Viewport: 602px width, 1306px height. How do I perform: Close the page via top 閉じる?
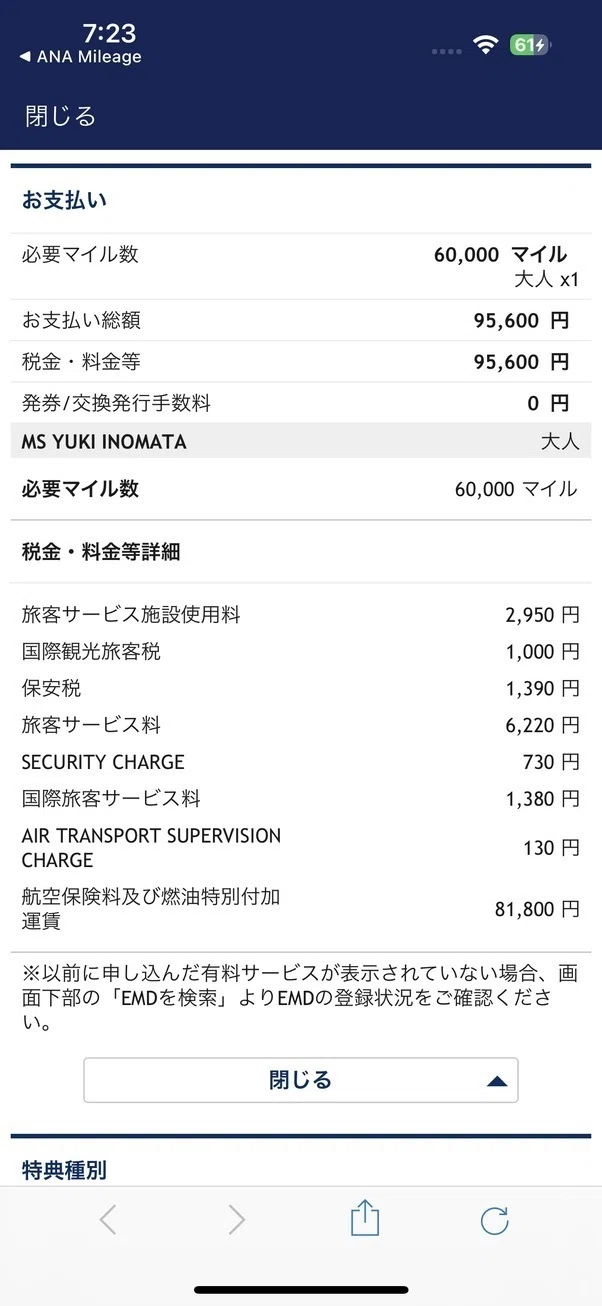tap(61, 116)
